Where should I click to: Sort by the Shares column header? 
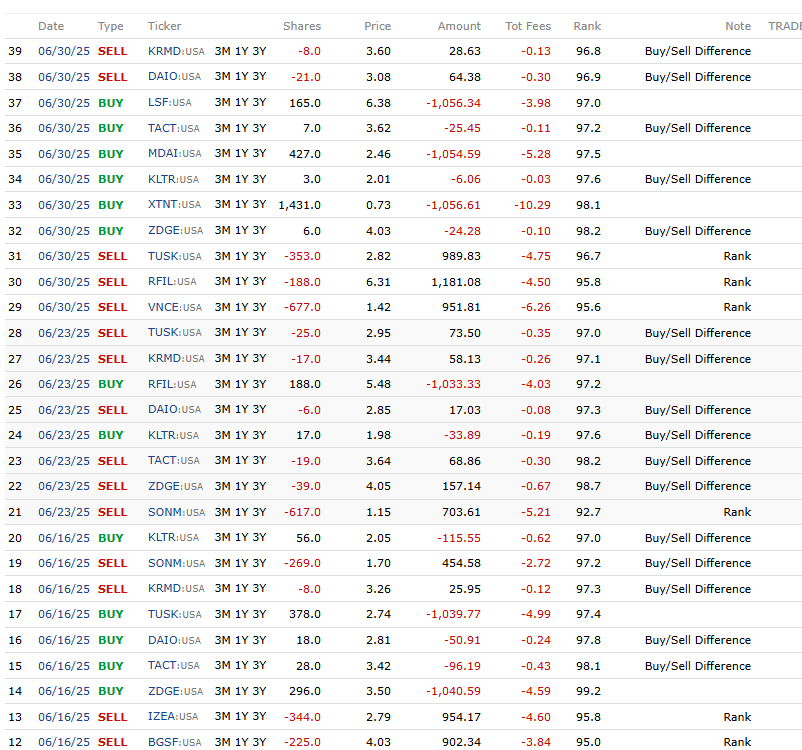click(x=302, y=26)
